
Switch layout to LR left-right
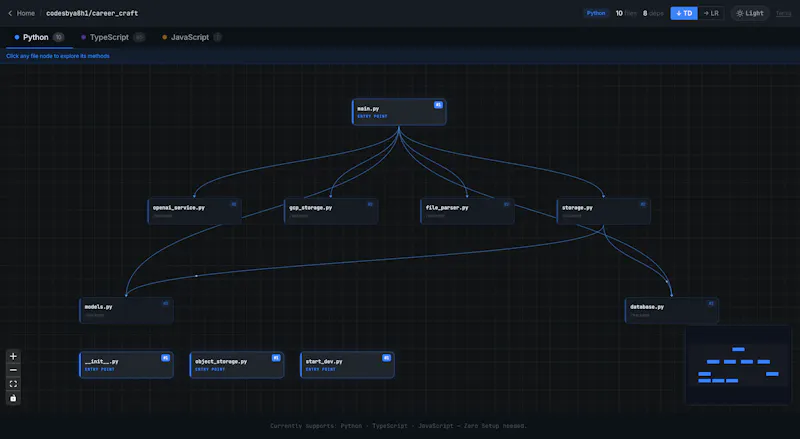(x=711, y=13)
